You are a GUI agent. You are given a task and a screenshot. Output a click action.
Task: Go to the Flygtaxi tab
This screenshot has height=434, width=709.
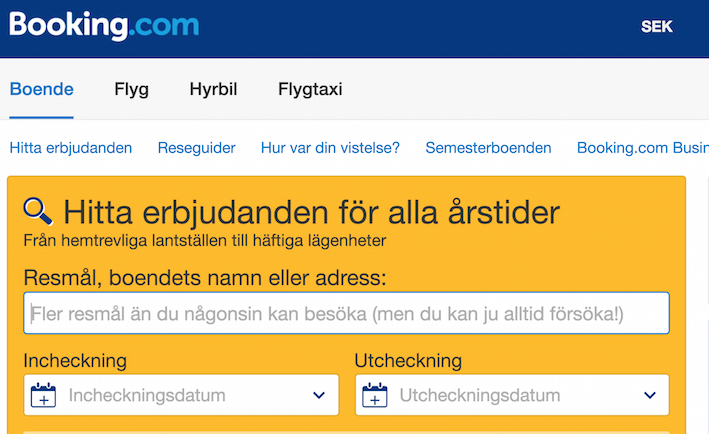click(310, 89)
